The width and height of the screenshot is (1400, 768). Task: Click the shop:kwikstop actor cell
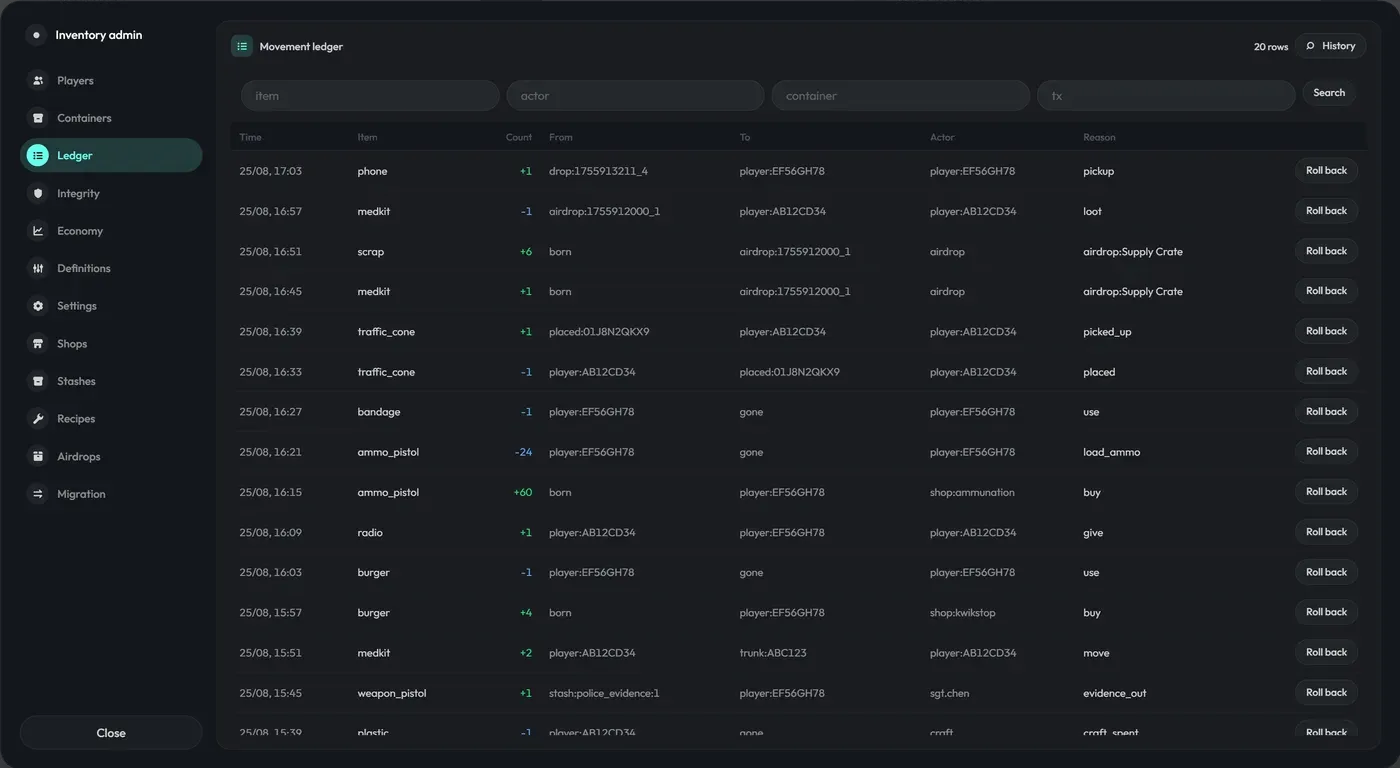[963, 613]
